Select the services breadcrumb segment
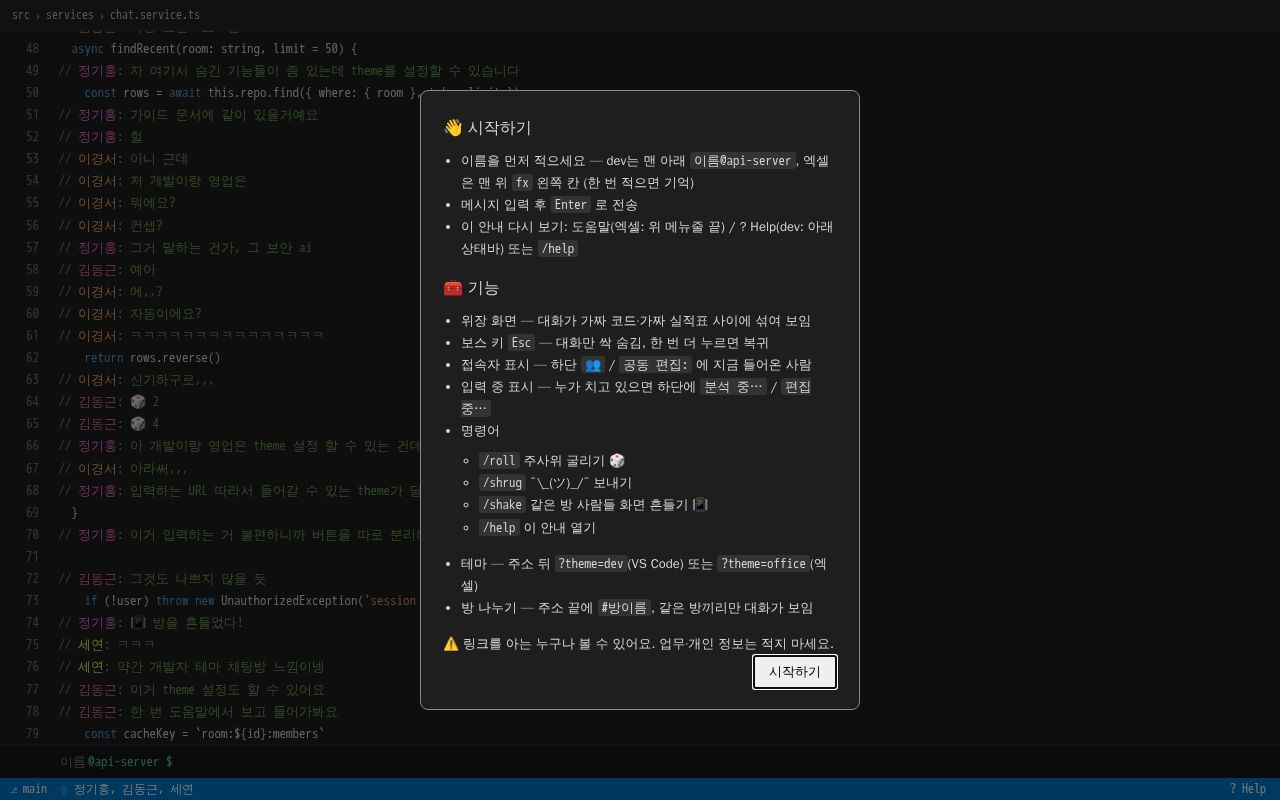This screenshot has width=1280, height=800. 70,15
